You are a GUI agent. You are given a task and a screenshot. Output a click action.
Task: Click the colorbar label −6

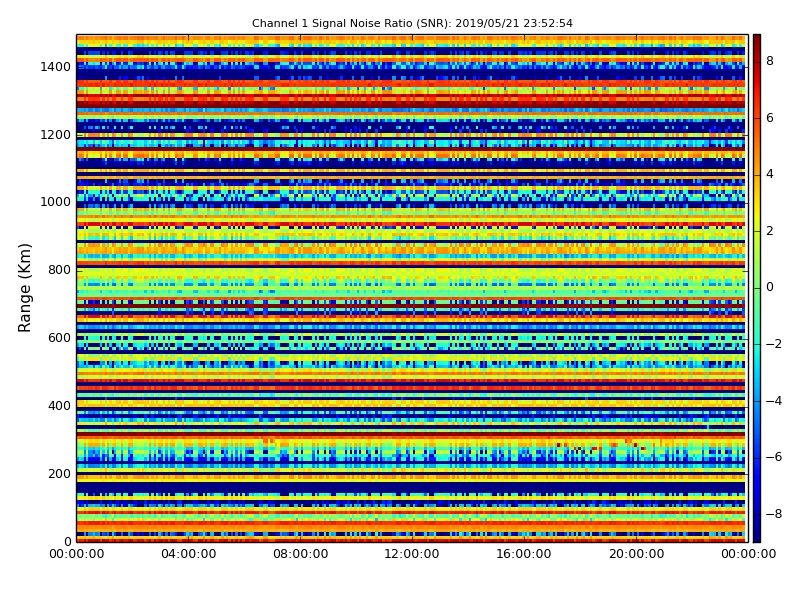(774, 457)
